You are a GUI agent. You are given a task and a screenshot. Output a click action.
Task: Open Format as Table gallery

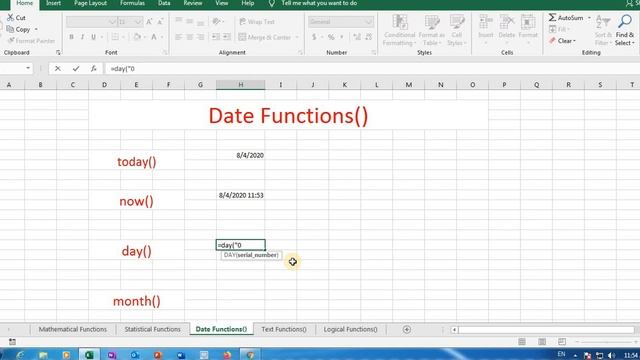click(431, 31)
